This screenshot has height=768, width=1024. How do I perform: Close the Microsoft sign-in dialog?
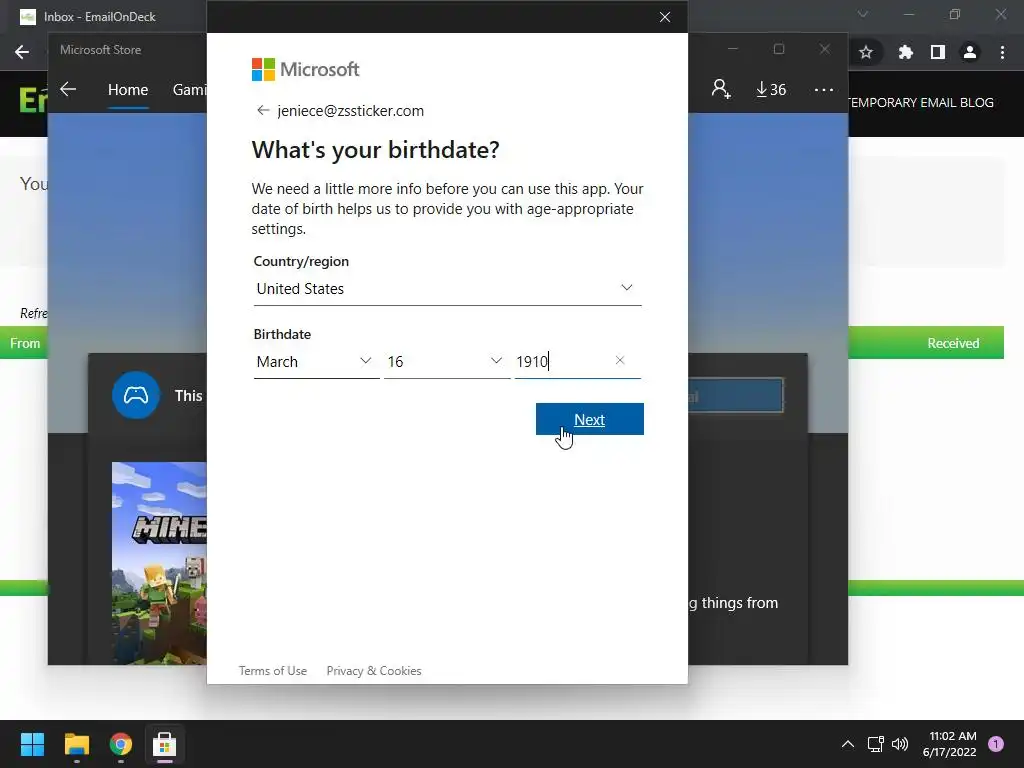pos(665,17)
